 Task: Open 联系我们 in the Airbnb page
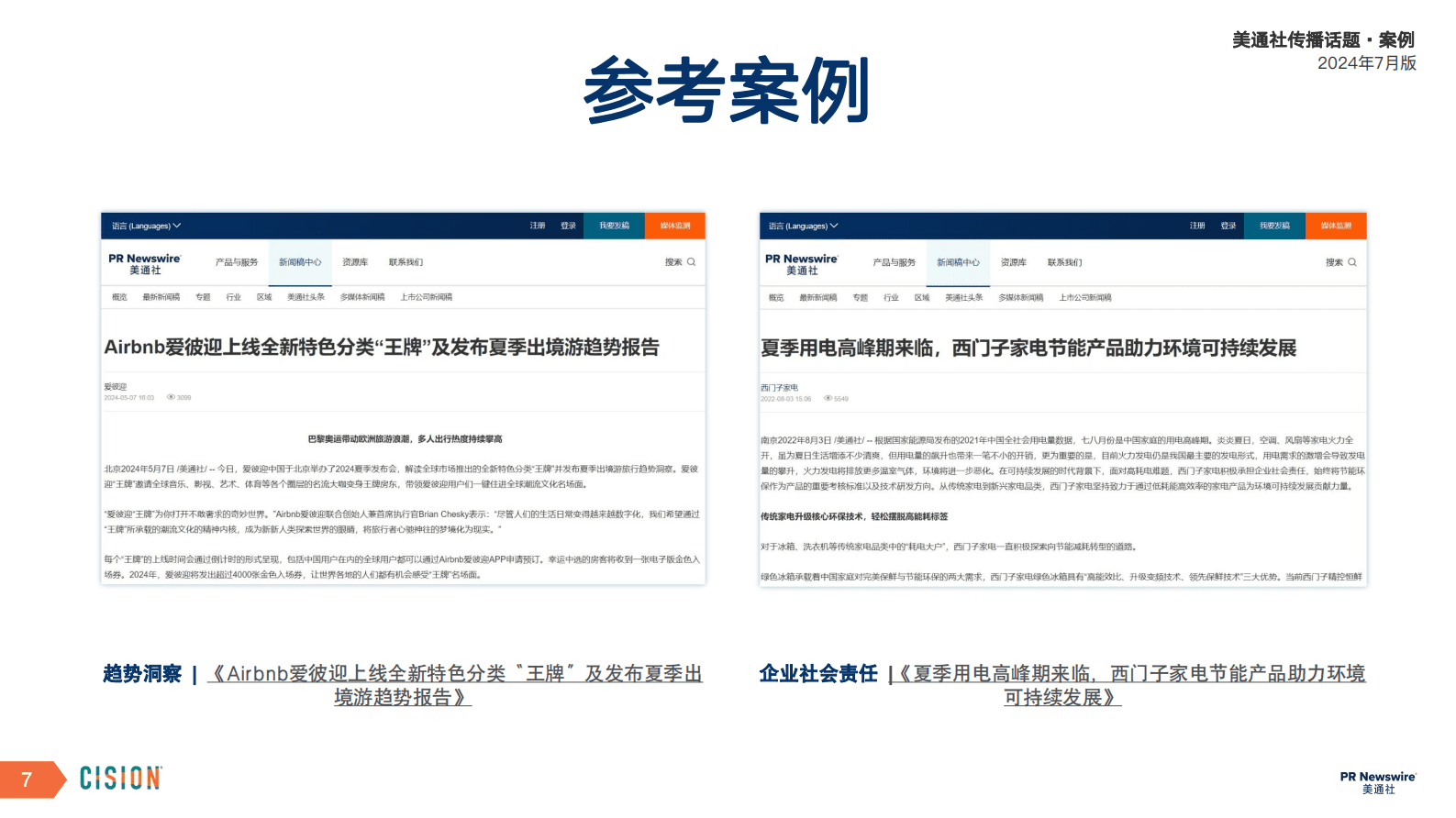point(406,262)
